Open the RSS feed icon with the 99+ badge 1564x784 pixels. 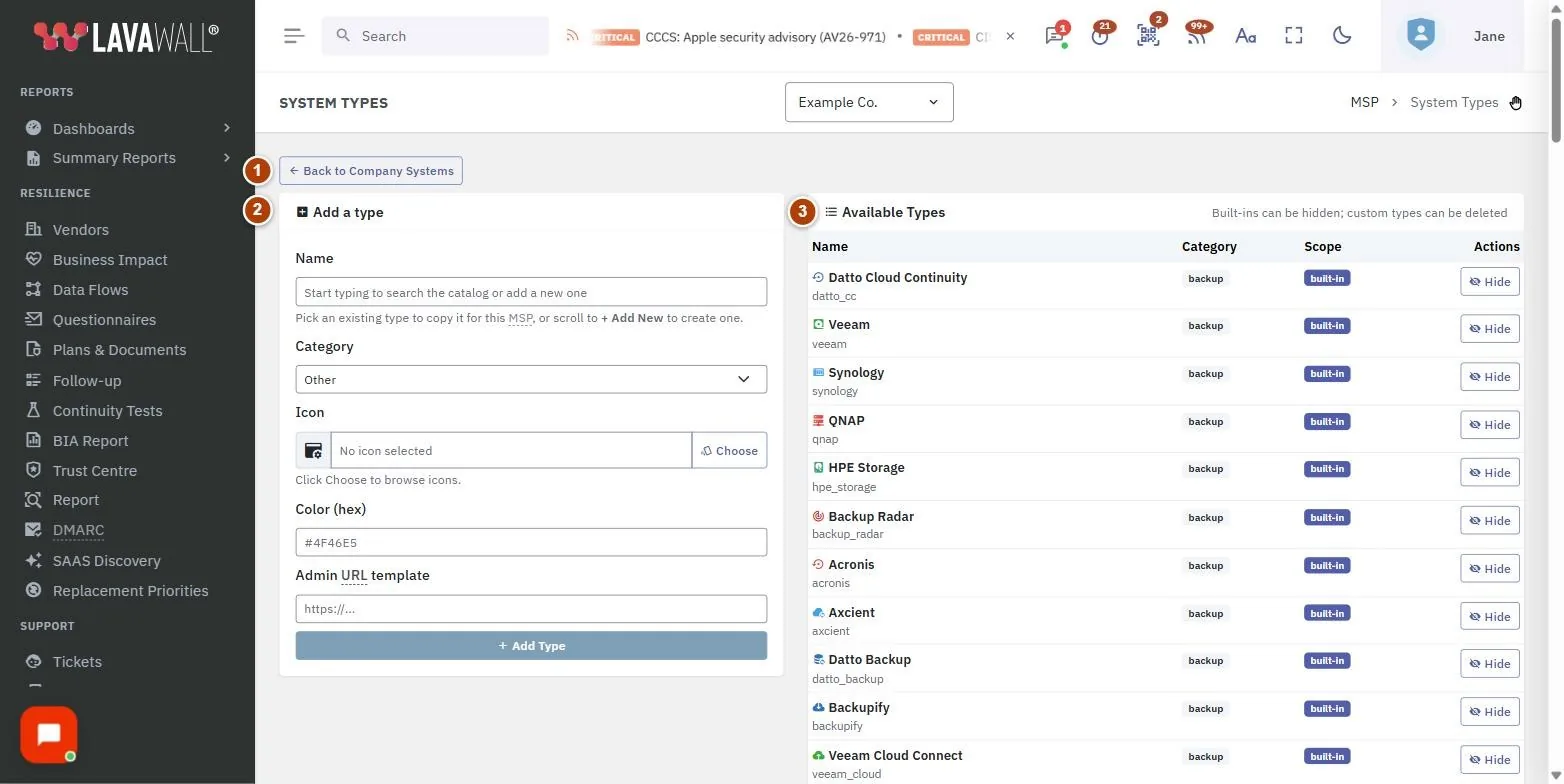coord(1197,36)
